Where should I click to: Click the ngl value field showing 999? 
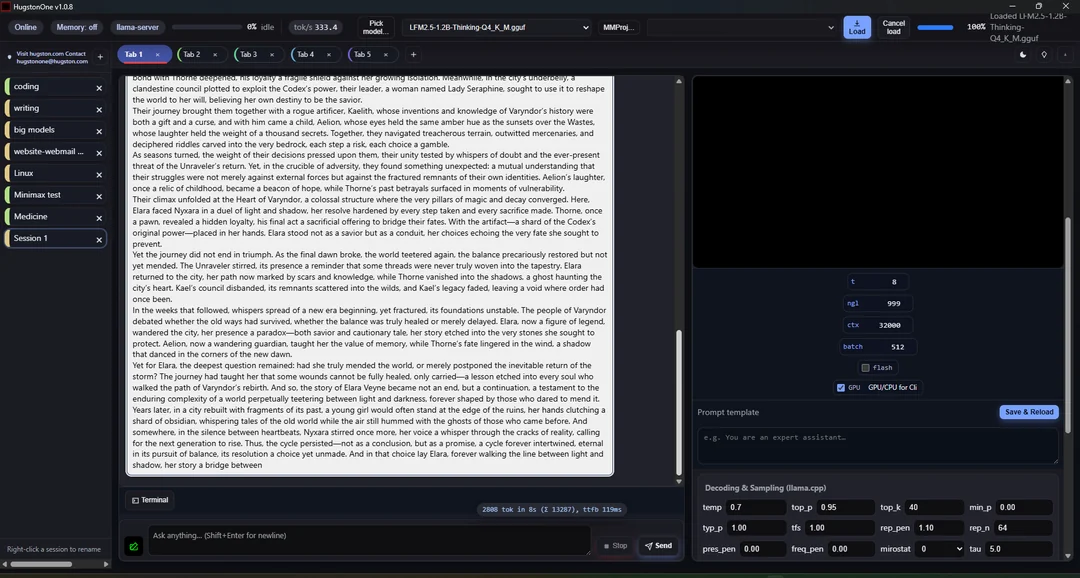tap(890, 303)
